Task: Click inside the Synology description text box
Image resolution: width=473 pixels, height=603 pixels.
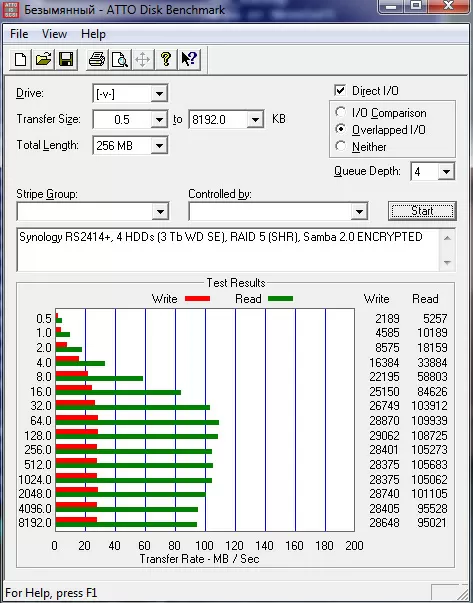Action: pos(228,250)
